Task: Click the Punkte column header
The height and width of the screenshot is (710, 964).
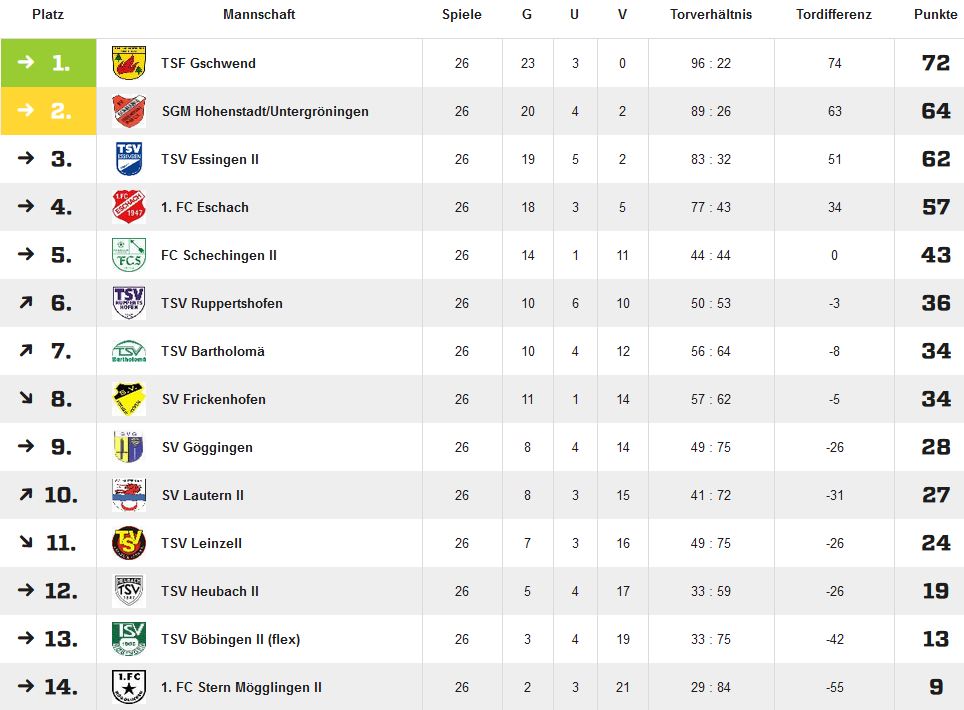Action: pos(935,14)
